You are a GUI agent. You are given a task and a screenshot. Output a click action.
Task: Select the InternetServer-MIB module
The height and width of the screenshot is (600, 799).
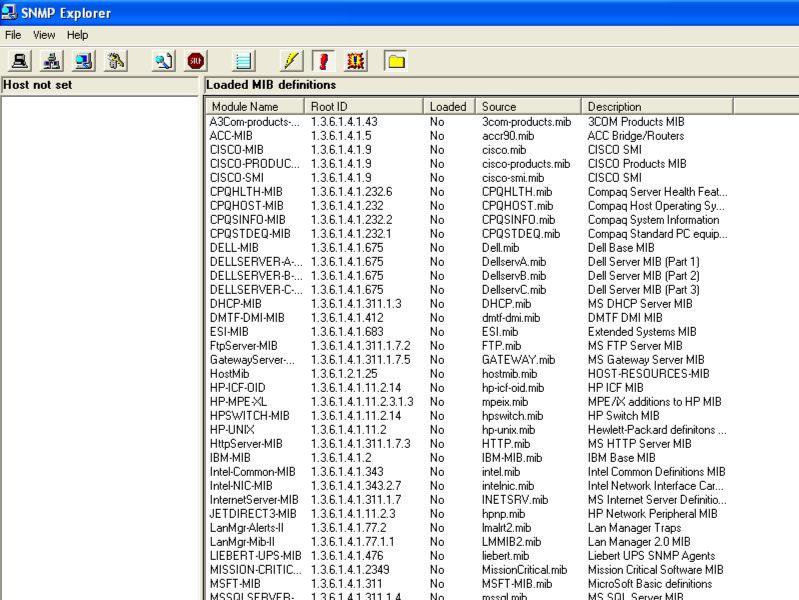coord(254,500)
